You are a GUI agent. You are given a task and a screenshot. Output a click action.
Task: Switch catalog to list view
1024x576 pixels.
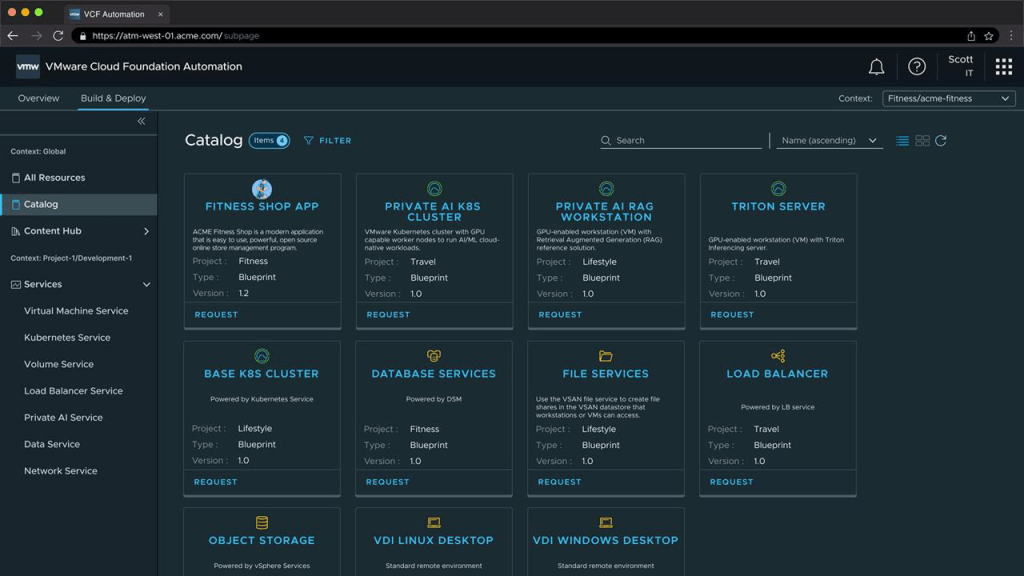coord(902,141)
